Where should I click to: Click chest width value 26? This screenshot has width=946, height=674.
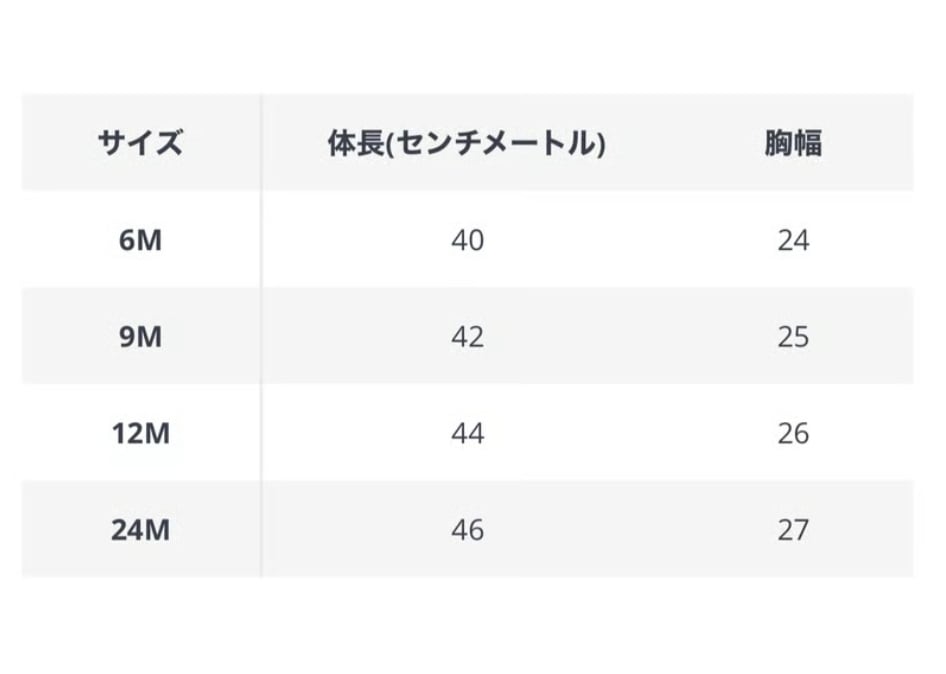(x=792, y=433)
